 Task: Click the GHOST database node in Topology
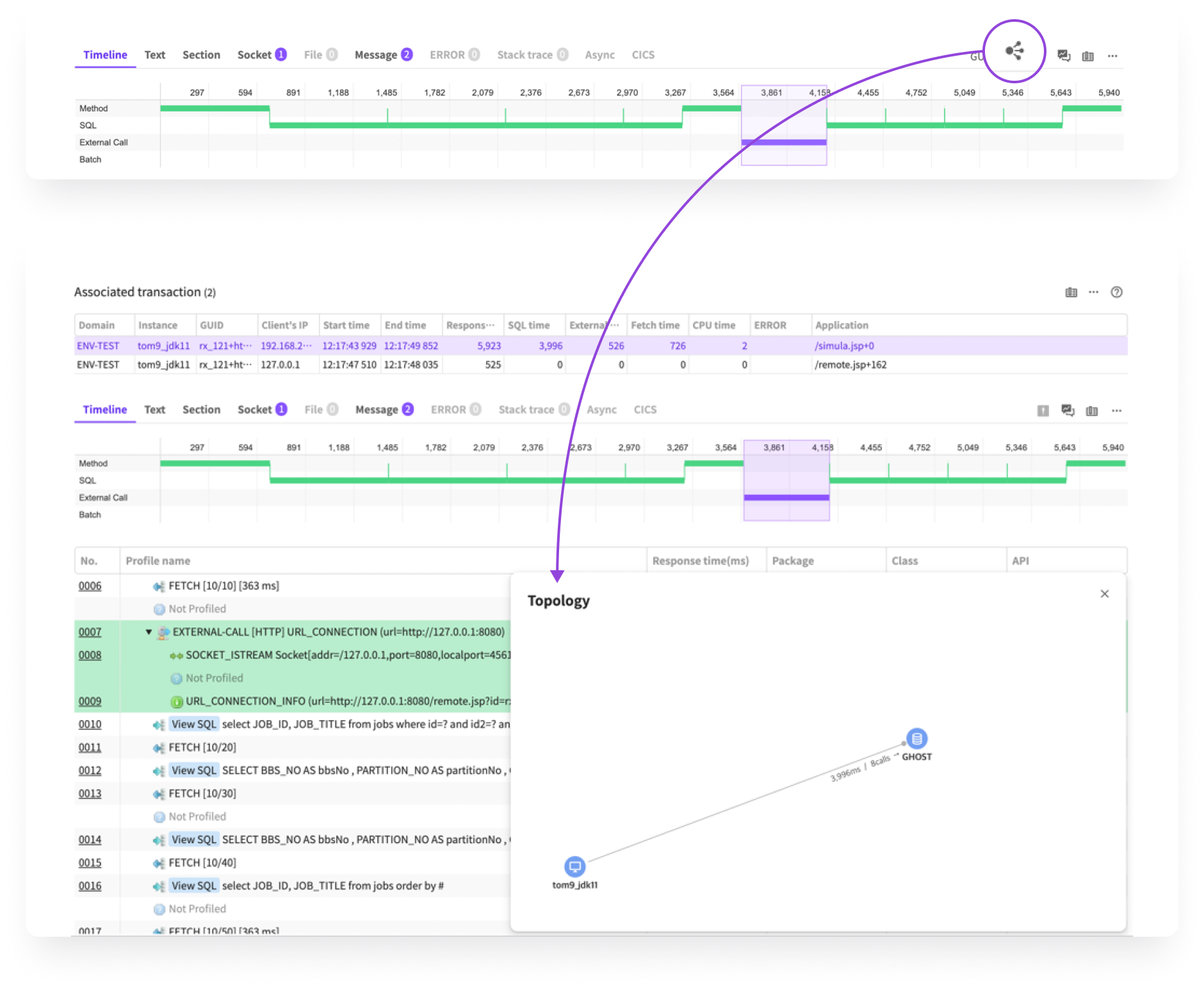(916, 739)
